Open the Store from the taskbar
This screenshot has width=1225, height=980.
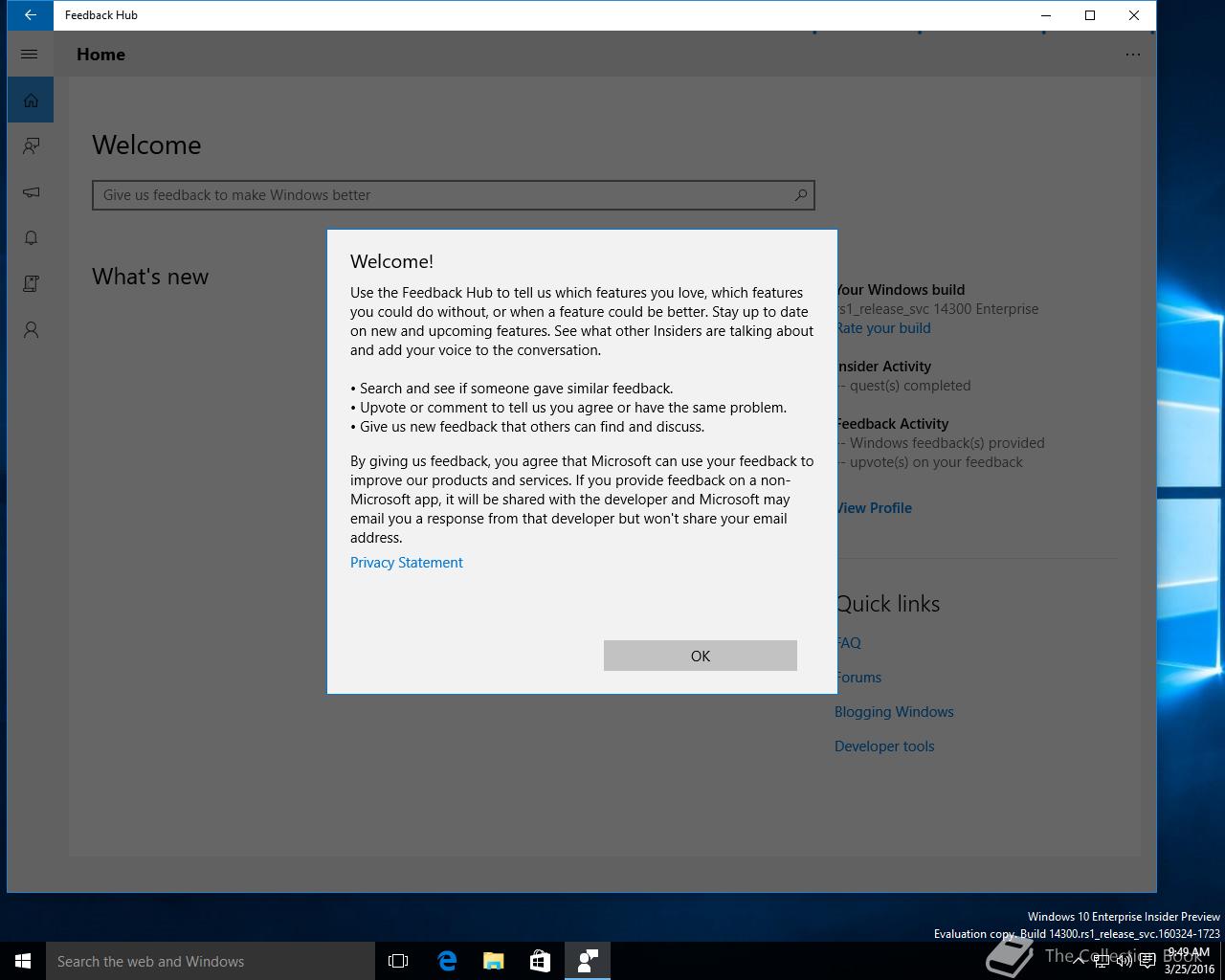tap(541, 961)
